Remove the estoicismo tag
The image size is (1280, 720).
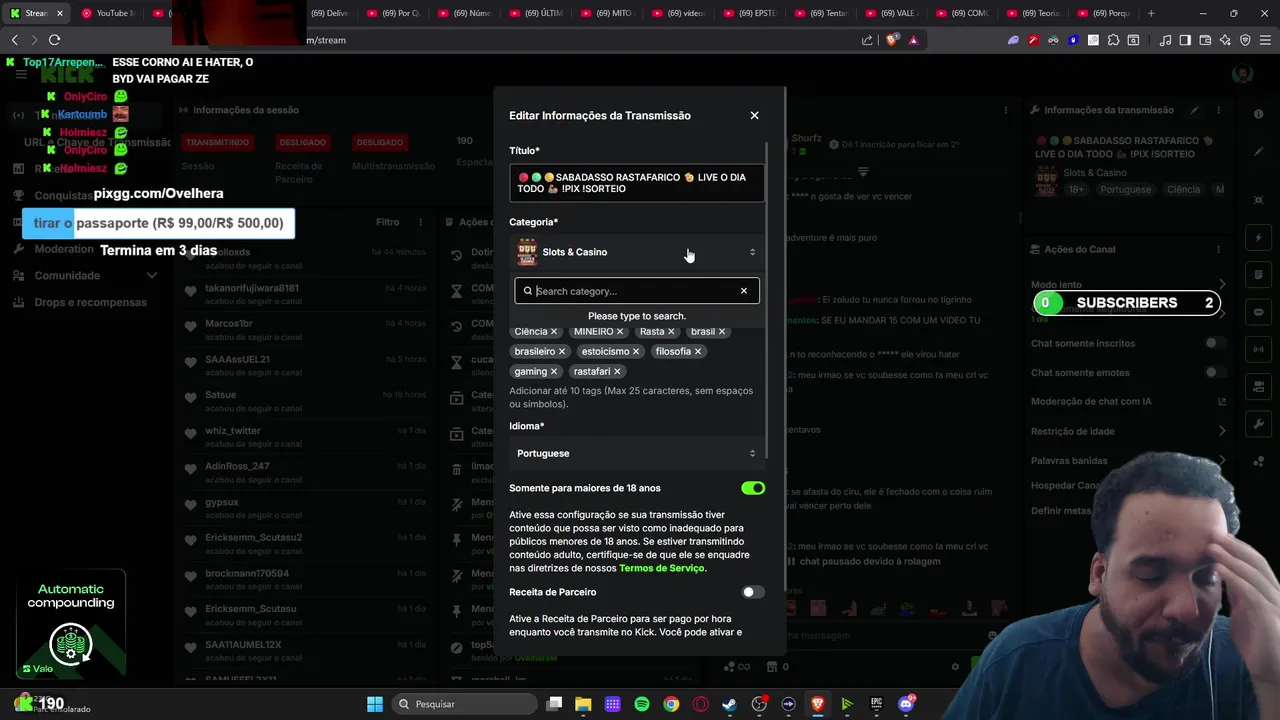click(637, 351)
